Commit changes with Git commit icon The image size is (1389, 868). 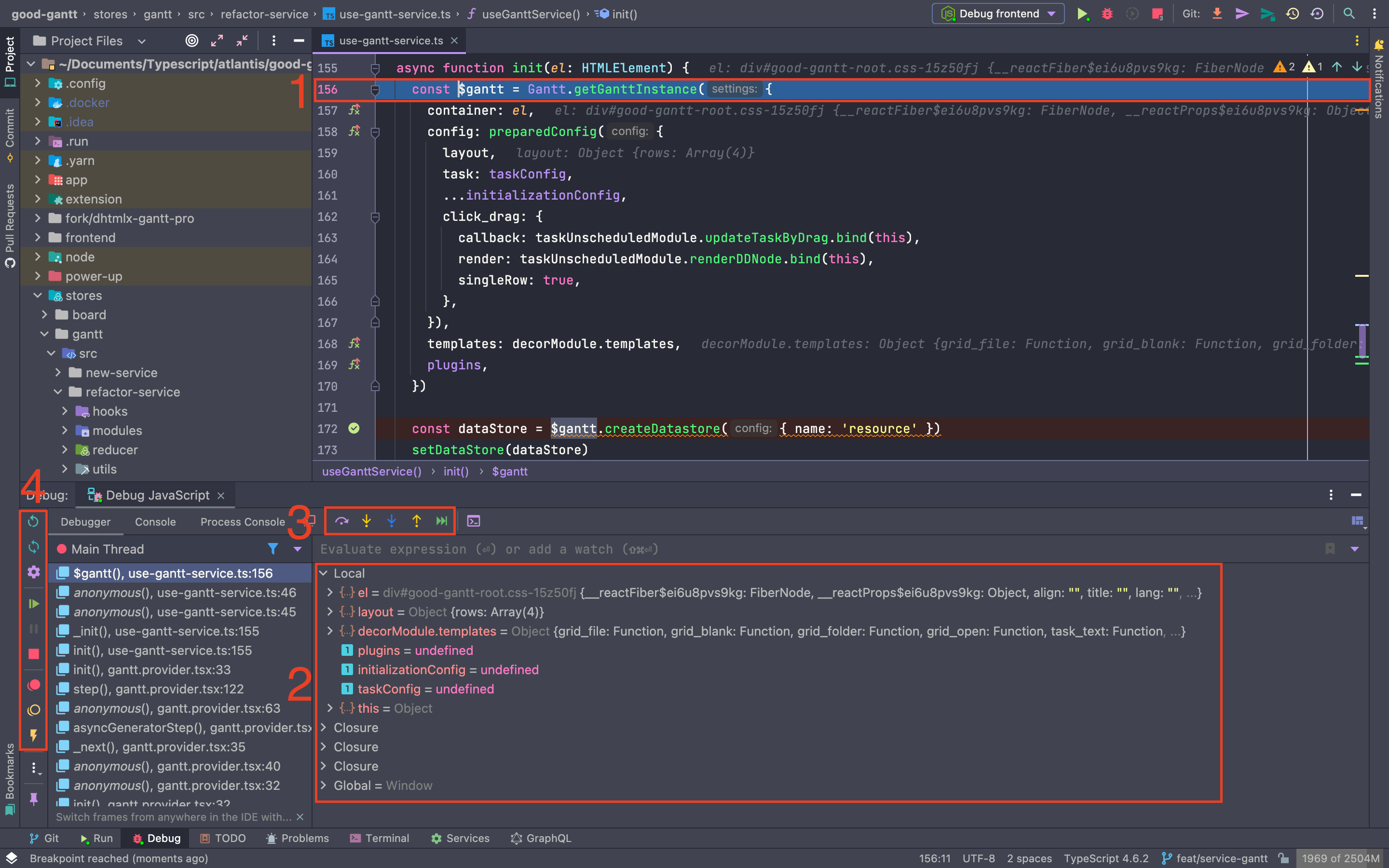[1242, 14]
